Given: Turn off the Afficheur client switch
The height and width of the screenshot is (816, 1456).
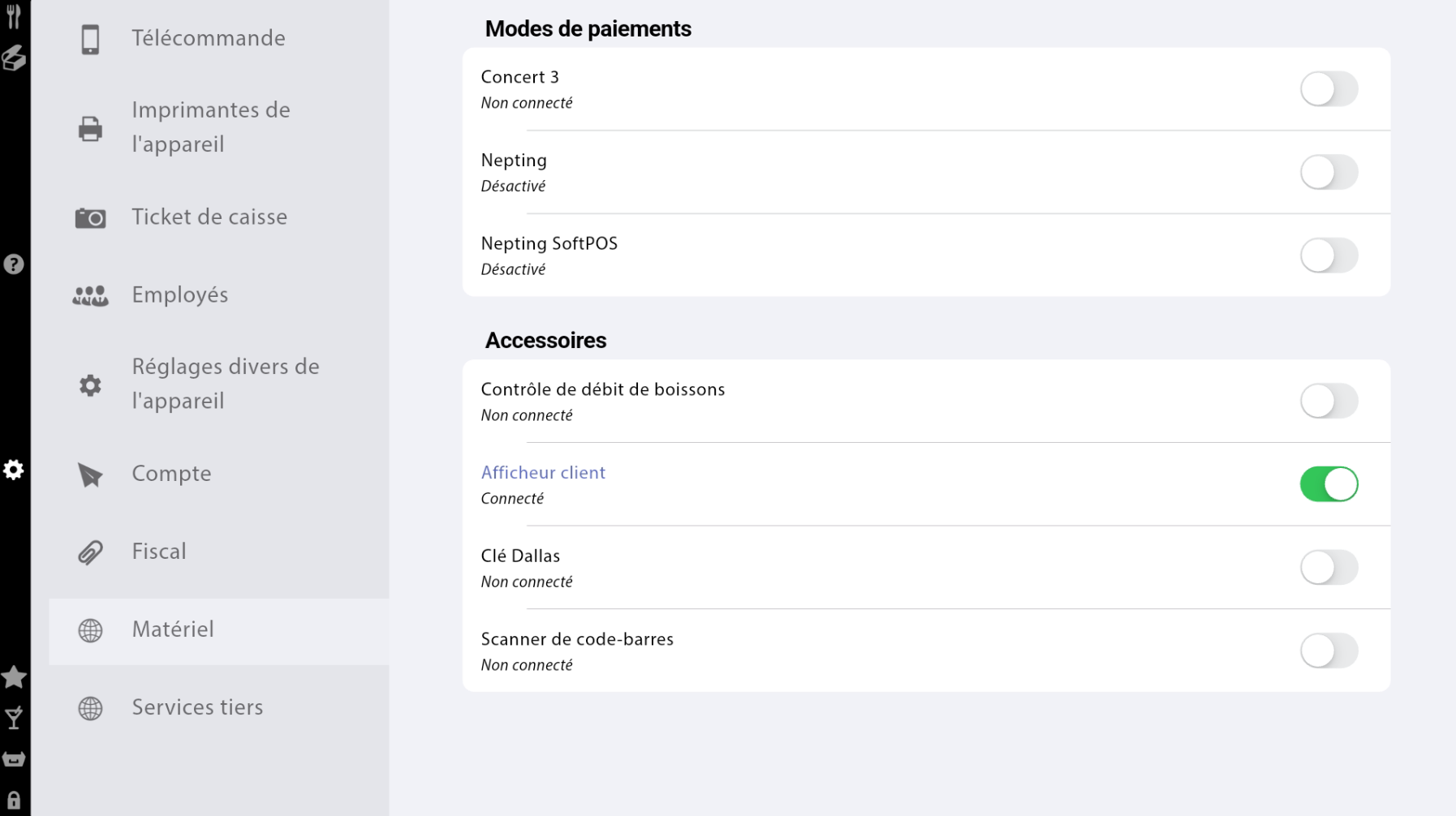Looking at the screenshot, I should click(x=1329, y=484).
